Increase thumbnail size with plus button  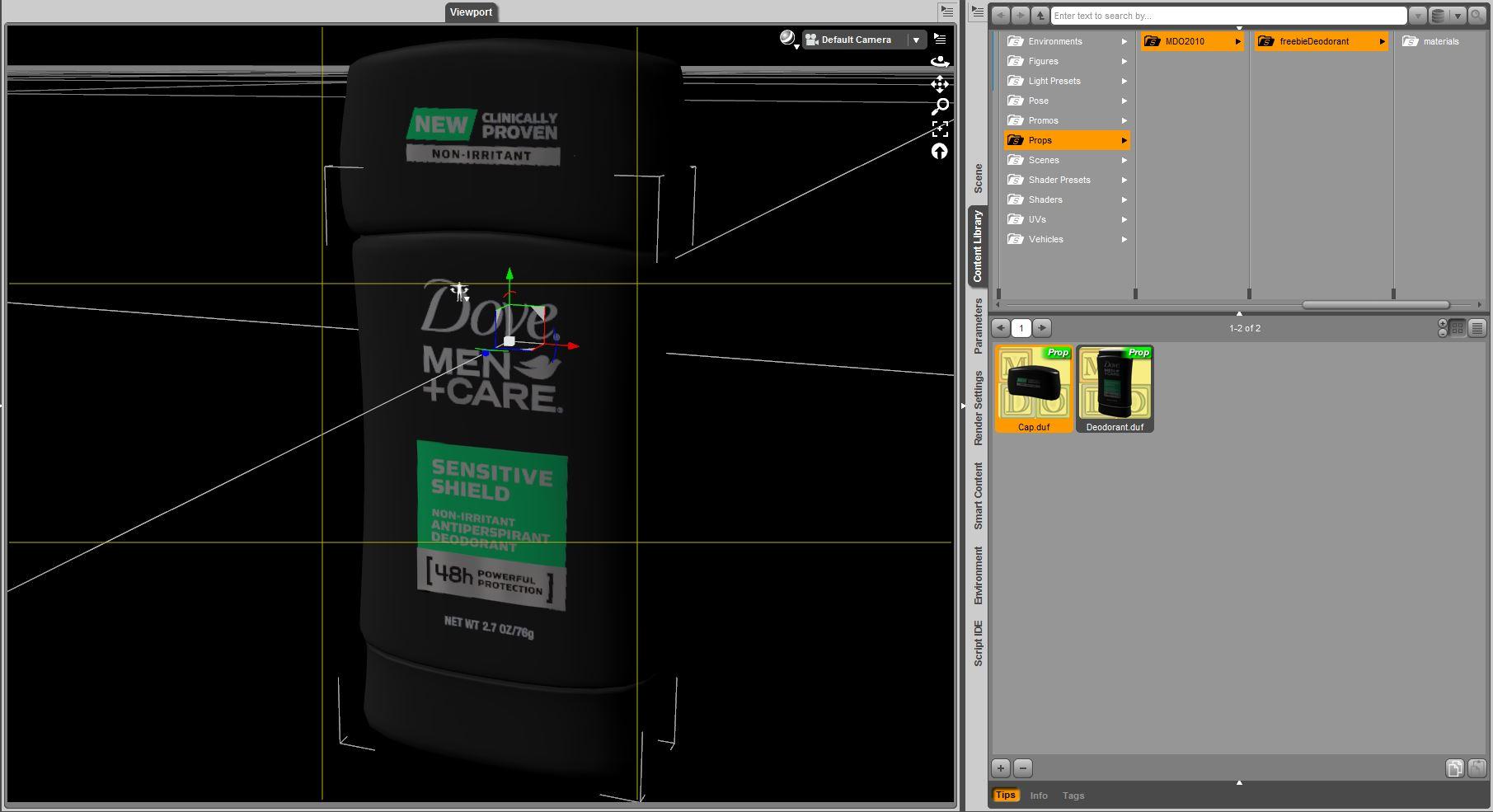pyautogui.click(x=1443, y=324)
